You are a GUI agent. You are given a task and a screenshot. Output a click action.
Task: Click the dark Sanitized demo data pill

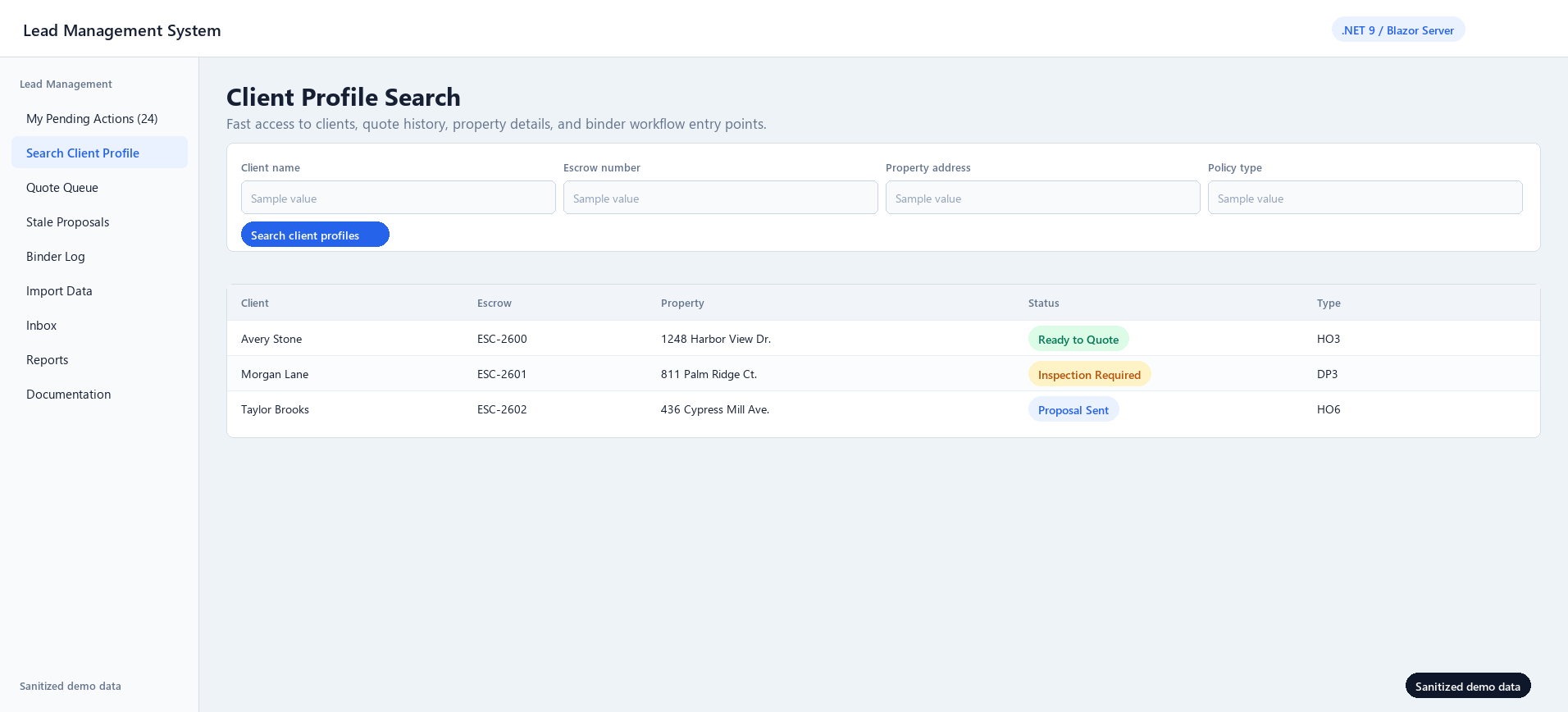(x=1468, y=686)
